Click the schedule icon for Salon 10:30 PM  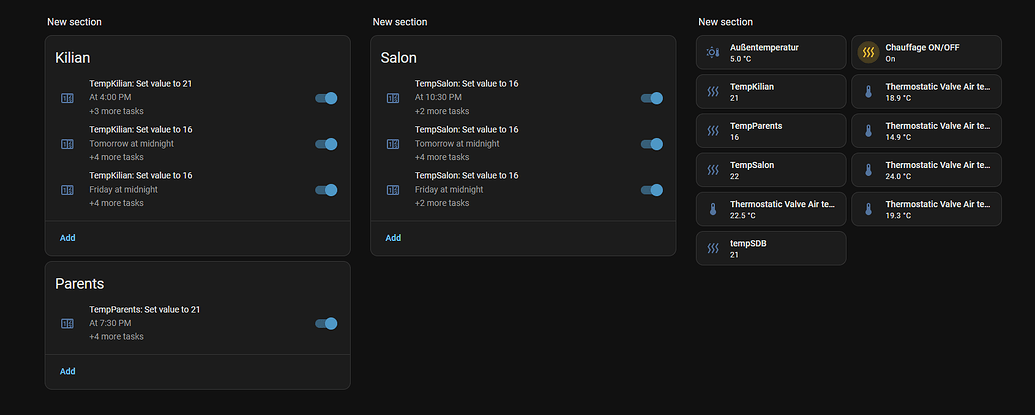[393, 98]
